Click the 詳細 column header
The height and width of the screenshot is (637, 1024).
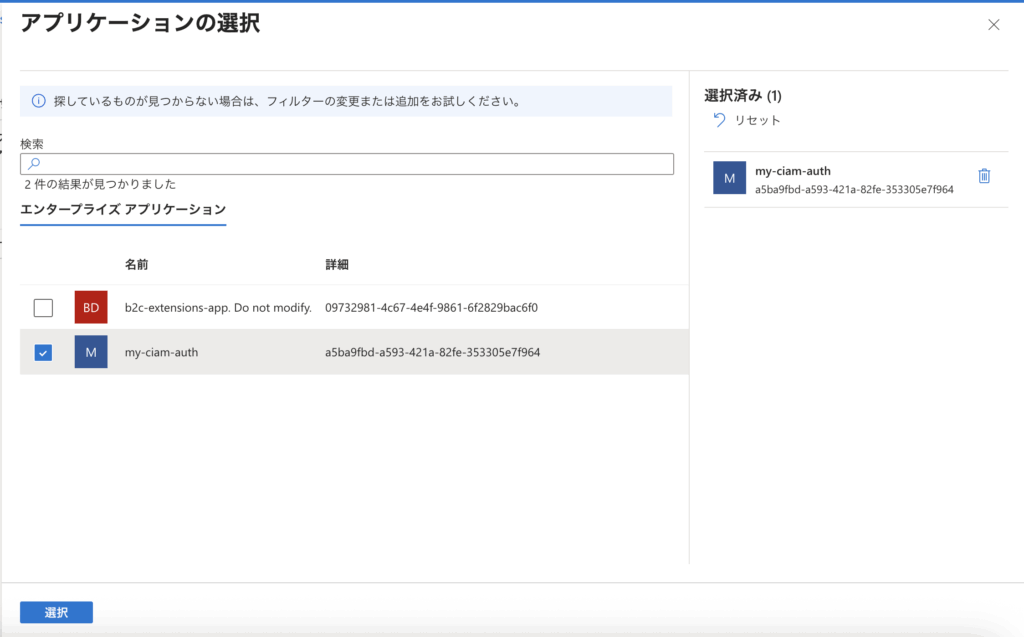pyautogui.click(x=337, y=265)
